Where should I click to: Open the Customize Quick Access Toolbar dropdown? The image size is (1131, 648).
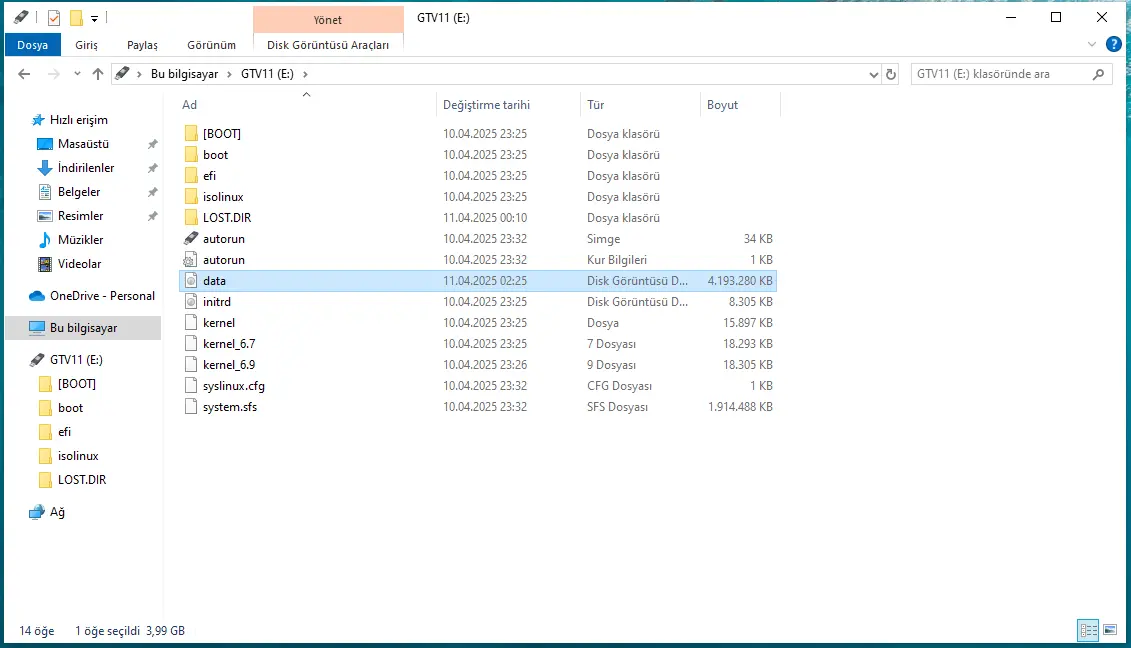(94, 19)
